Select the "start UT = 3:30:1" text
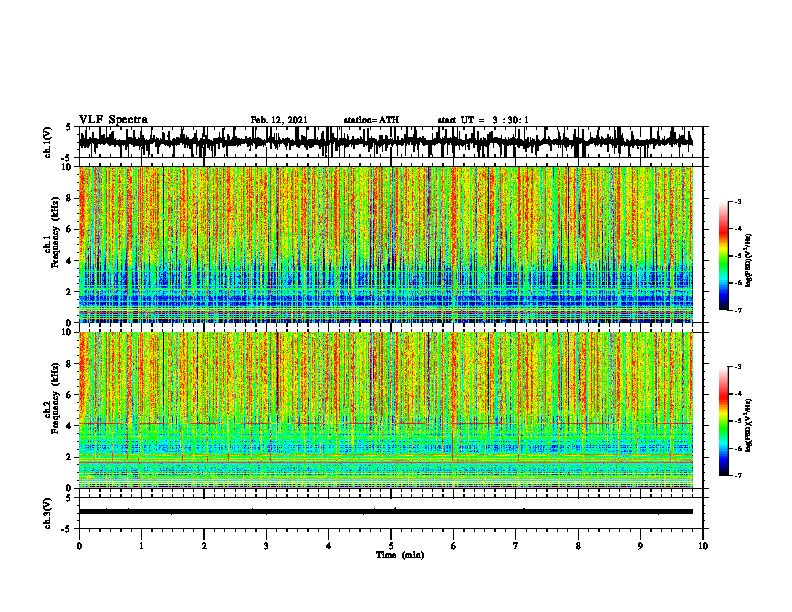This screenshot has height=612, width=792. tap(483, 120)
